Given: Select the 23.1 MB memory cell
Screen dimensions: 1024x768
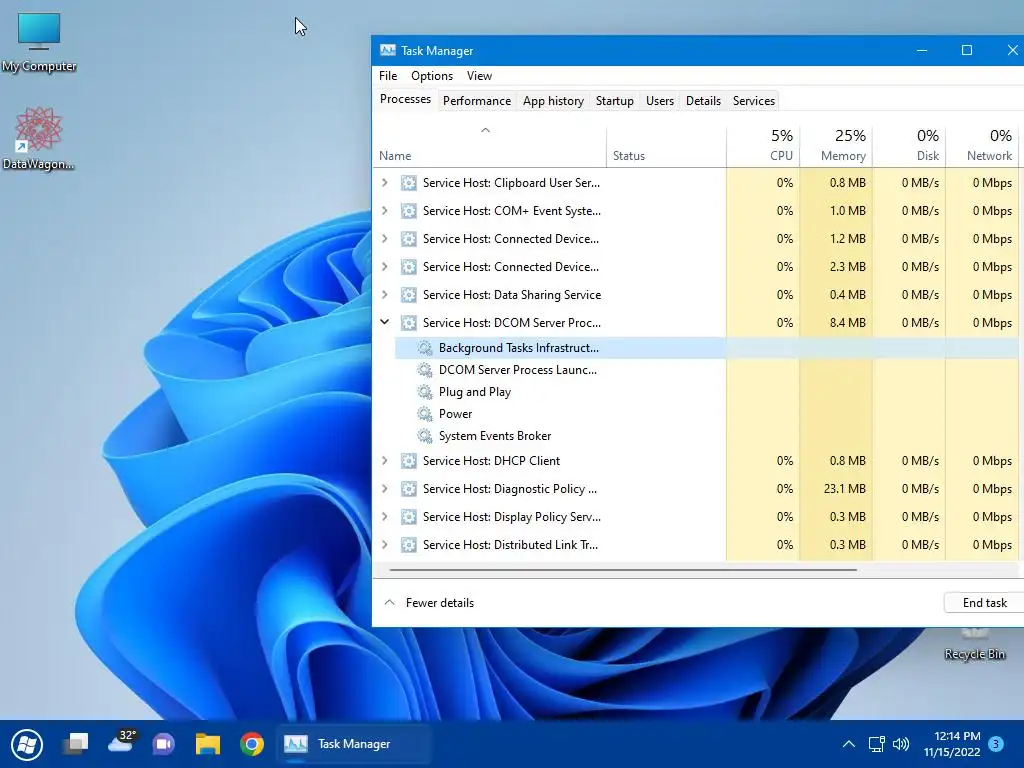Looking at the screenshot, I should 836,489.
